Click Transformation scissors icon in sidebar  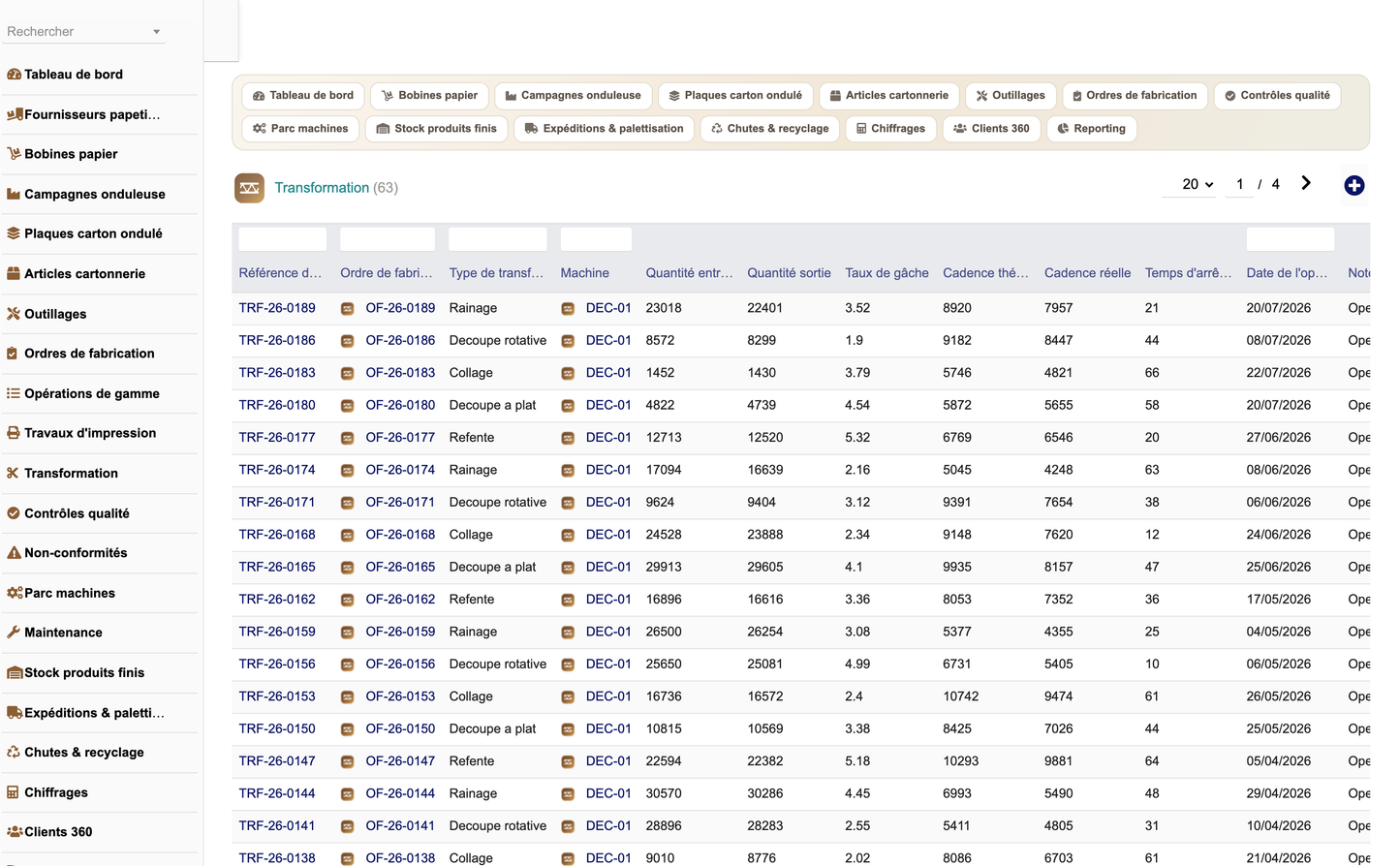14,474
